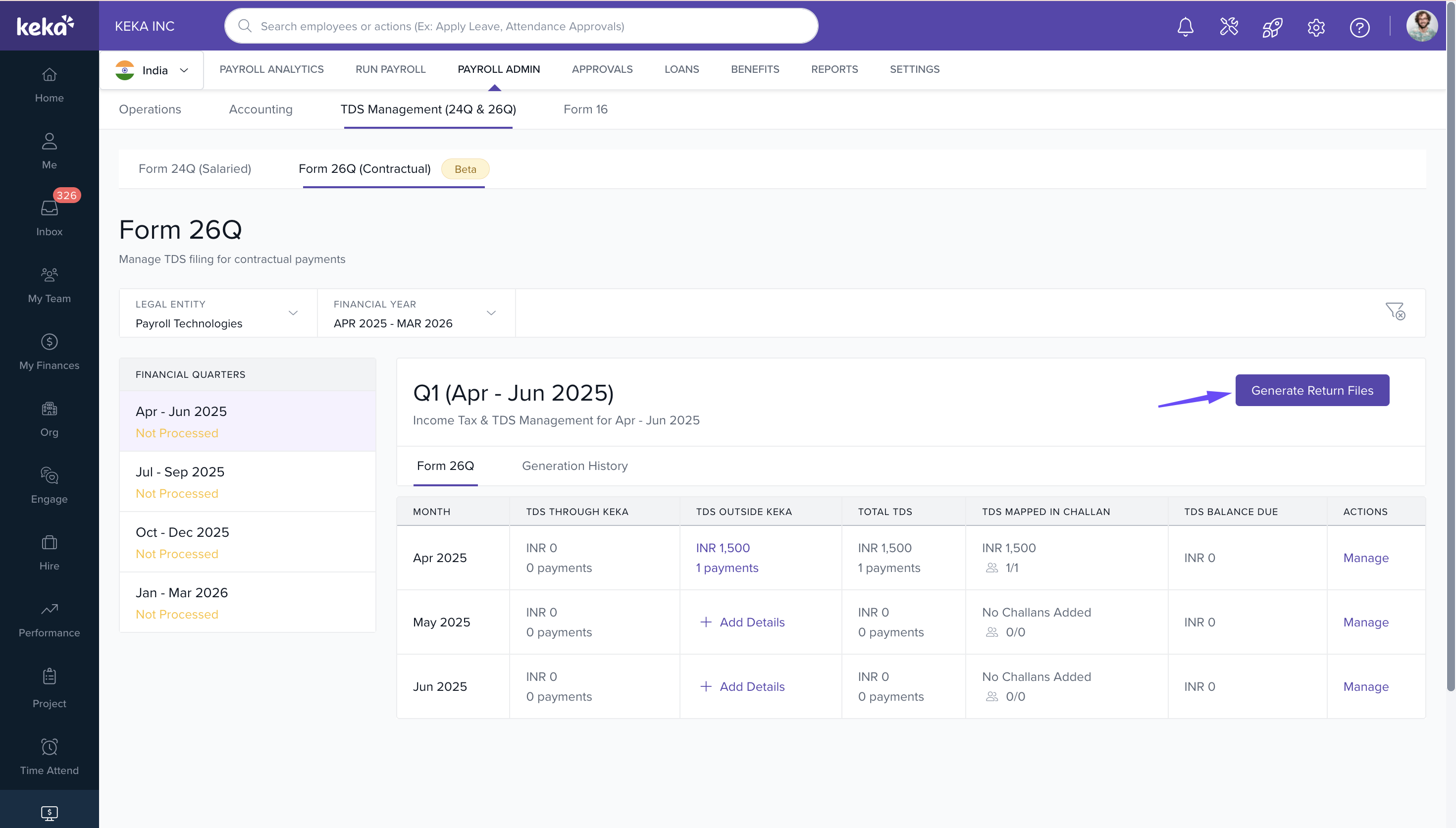Expand the India country dropdown
Screen dimensions: 1456x828
coord(152,70)
